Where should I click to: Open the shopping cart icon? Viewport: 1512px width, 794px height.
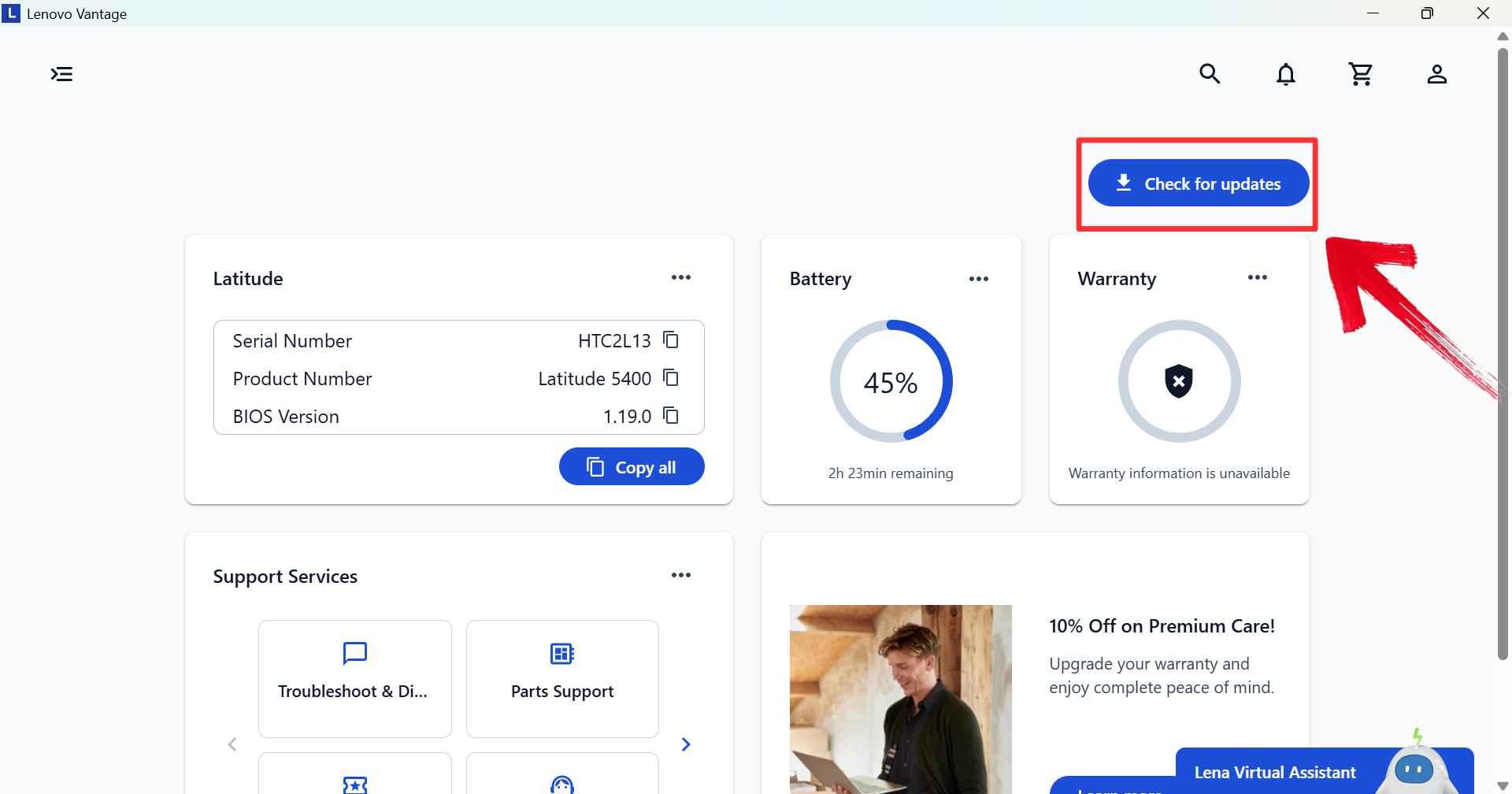(1361, 74)
